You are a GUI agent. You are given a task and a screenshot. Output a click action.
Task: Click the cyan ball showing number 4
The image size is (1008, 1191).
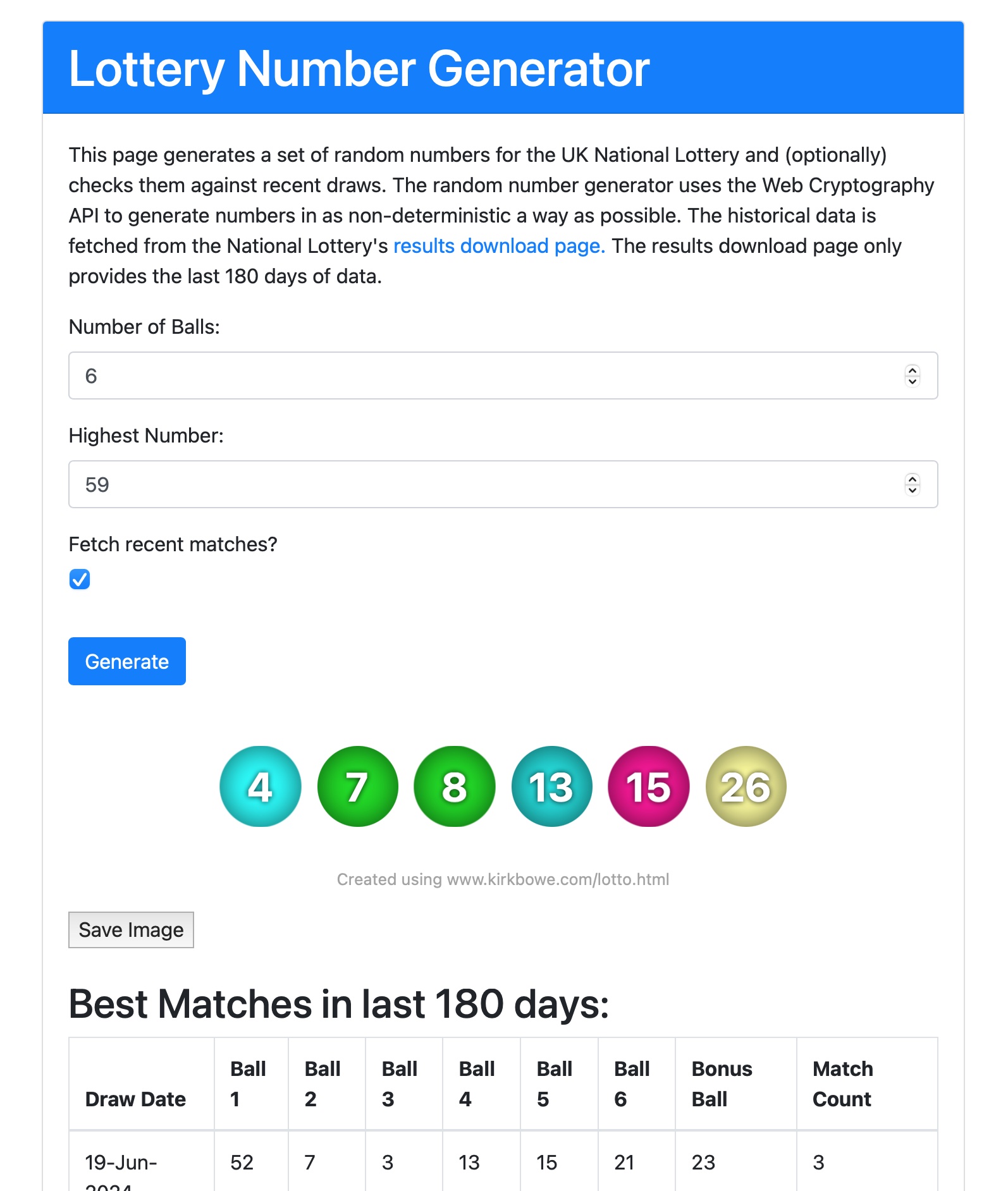point(260,786)
